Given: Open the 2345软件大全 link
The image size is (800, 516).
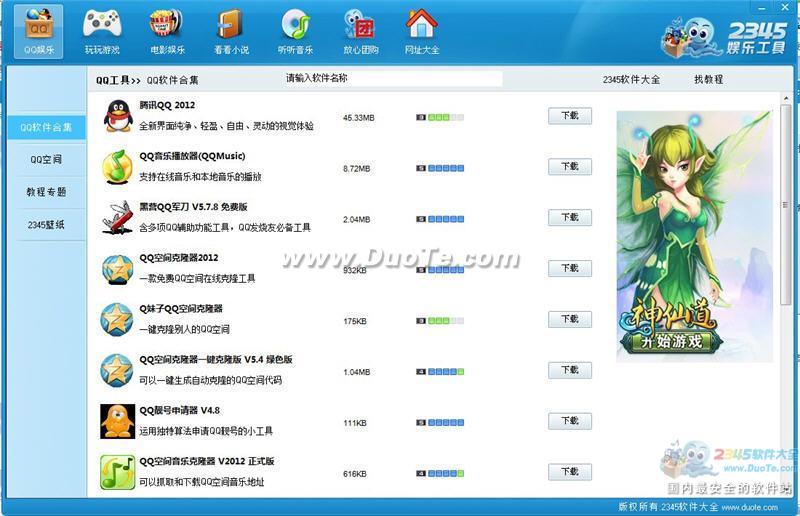Looking at the screenshot, I should click(631, 80).
